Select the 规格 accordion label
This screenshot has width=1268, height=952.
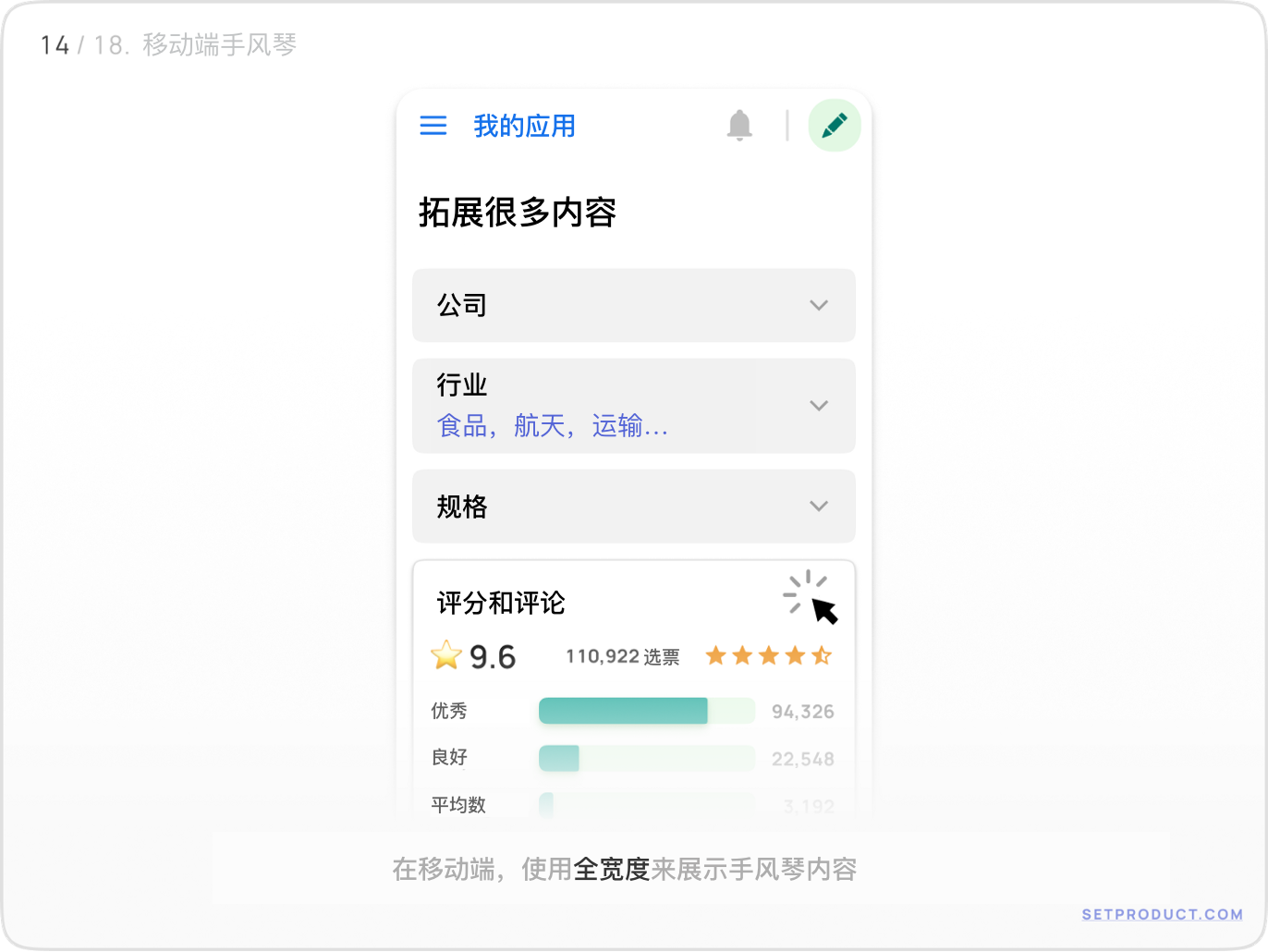coord(462,507)
